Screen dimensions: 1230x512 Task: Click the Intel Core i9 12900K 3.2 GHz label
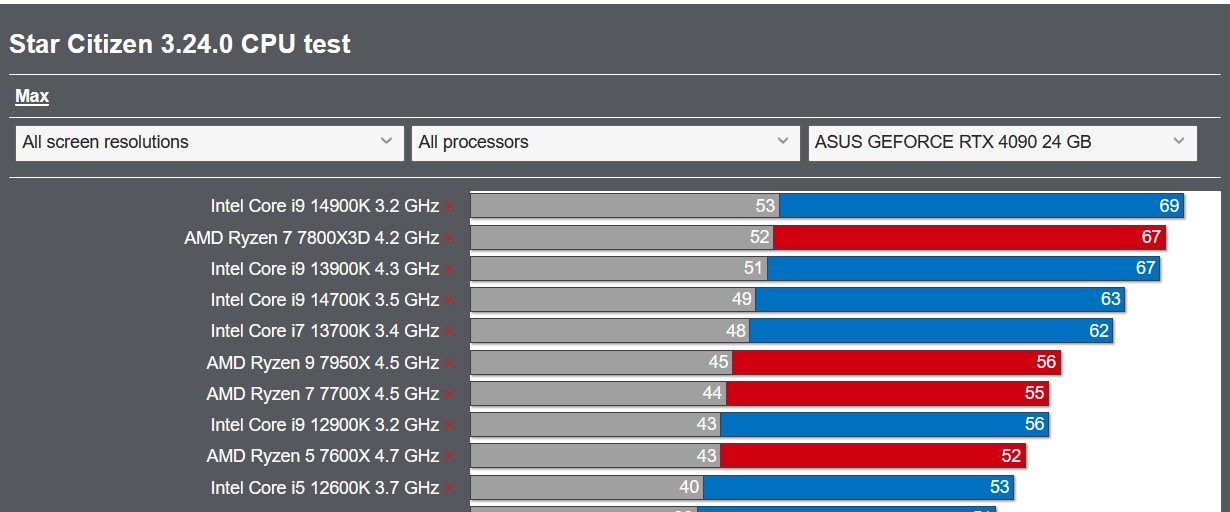(x=325, y=425)
